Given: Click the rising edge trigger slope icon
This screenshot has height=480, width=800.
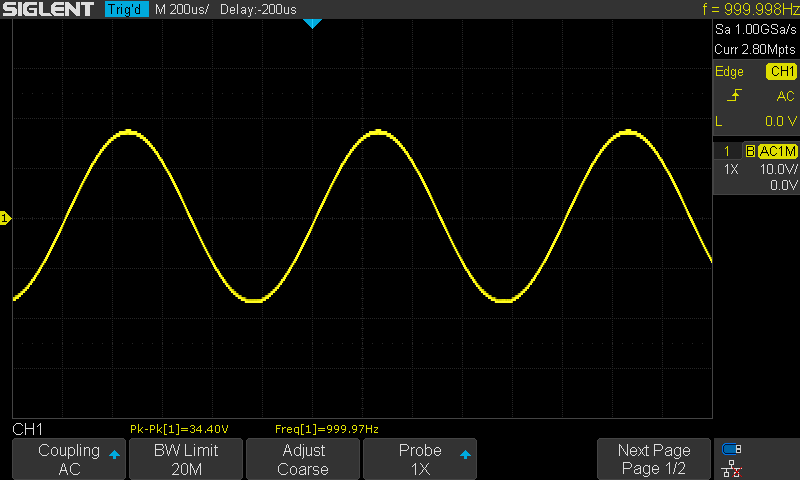Looking at the screenshot, I should click(x=734, y=95).
